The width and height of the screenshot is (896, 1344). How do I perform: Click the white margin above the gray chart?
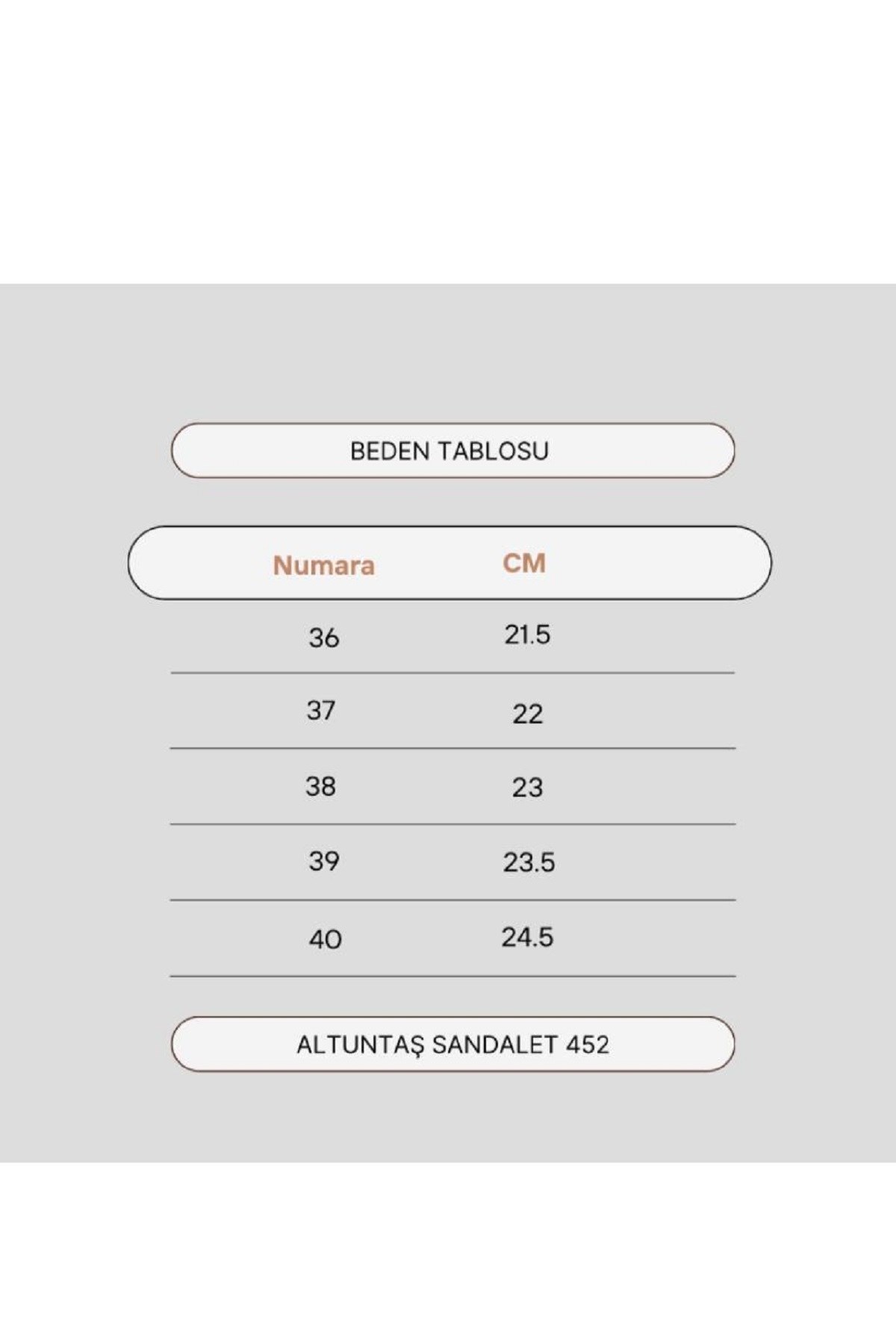pos(448,142)
